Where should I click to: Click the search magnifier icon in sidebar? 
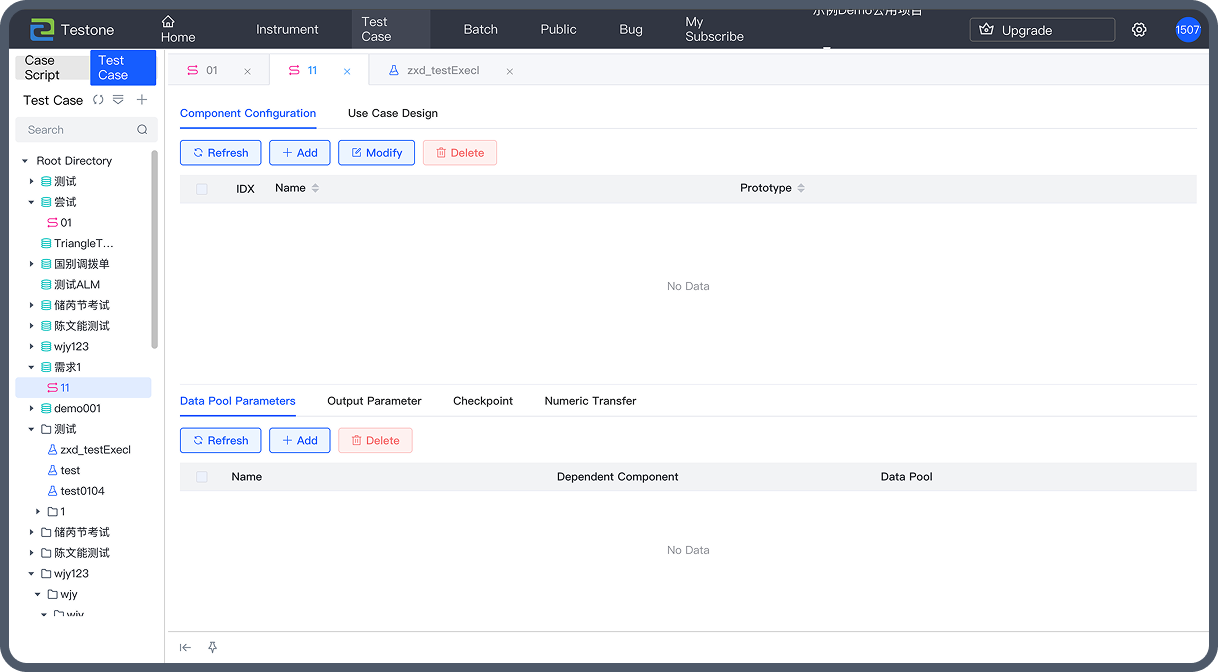142,130
